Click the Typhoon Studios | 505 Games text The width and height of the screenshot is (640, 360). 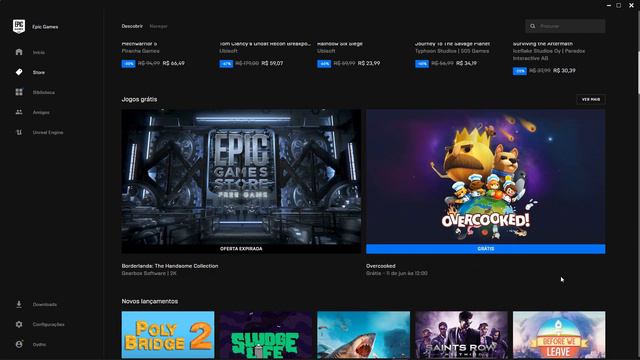click(x=452, y=51)
